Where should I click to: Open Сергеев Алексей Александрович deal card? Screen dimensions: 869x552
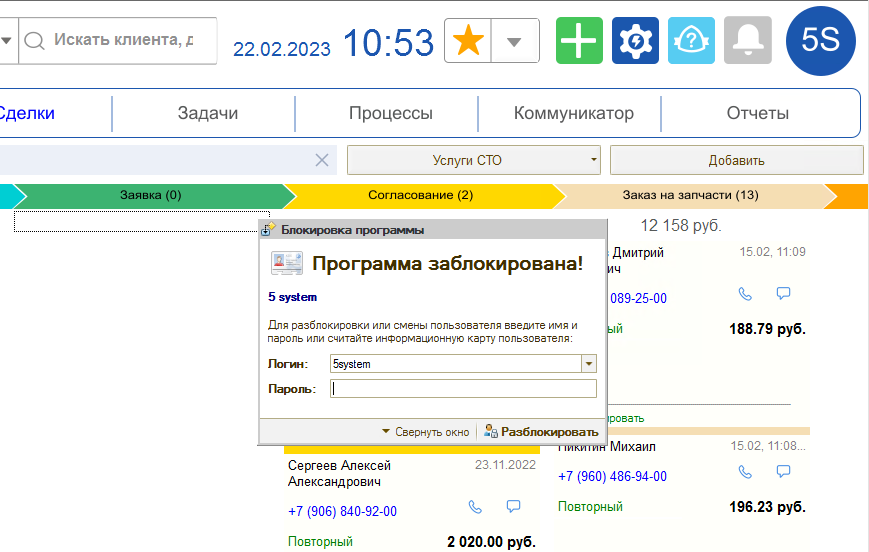pyautogui.click(x=339, y=473)
